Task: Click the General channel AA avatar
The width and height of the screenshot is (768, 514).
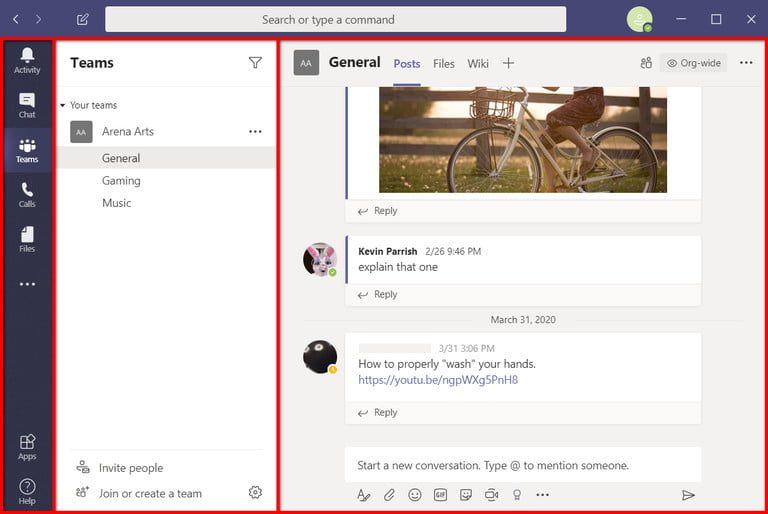Action: click(306, 63)
